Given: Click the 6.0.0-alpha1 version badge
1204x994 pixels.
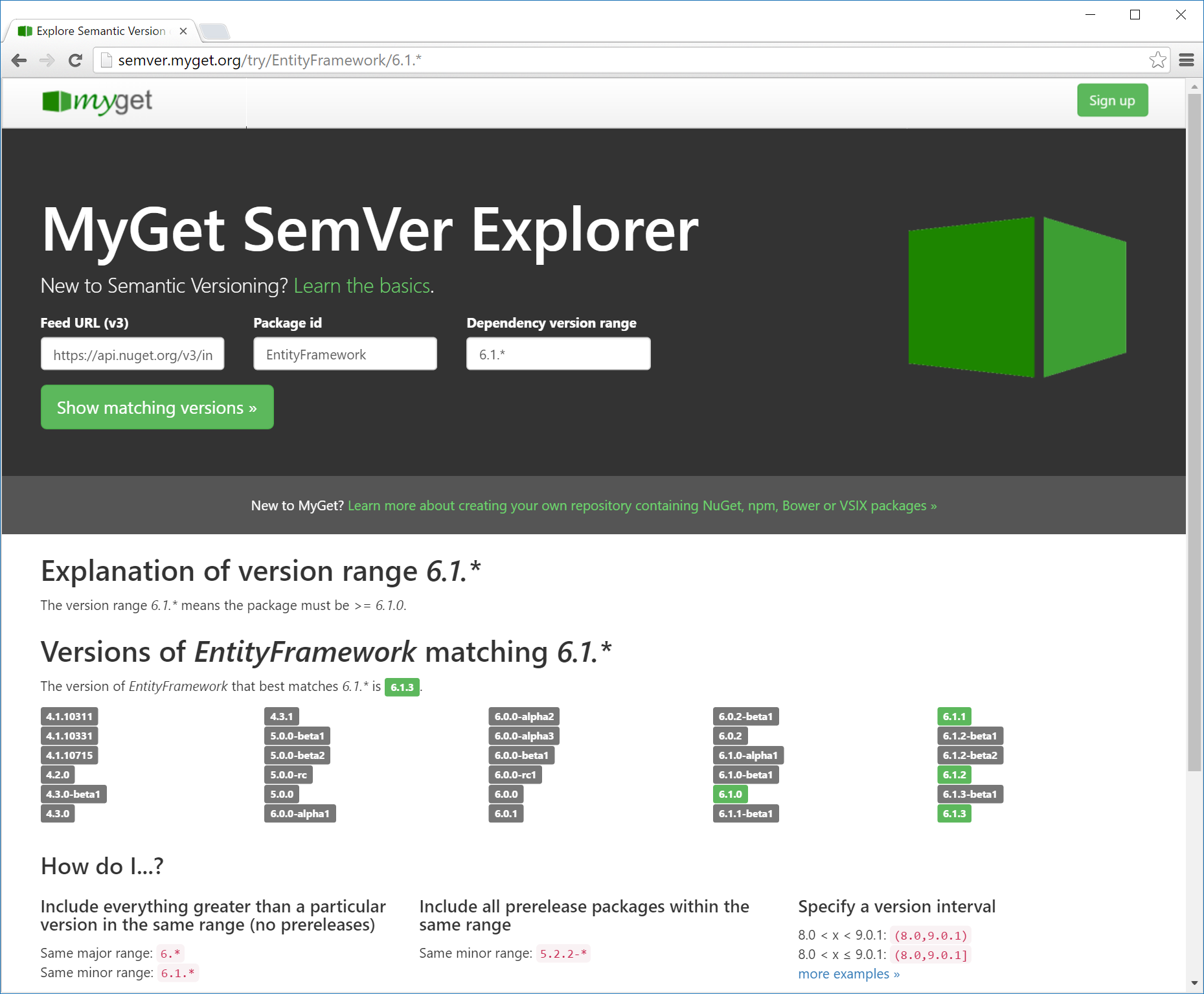Looking at the screenshot, I should [300, 813].
